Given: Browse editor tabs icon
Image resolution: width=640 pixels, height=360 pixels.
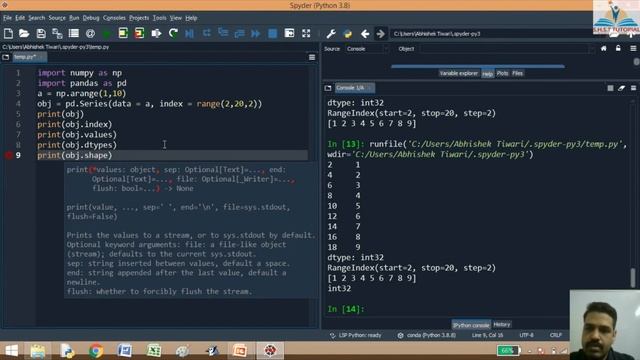Looking at the screenshot, I should pyautogui.click(x=6, y=57).
